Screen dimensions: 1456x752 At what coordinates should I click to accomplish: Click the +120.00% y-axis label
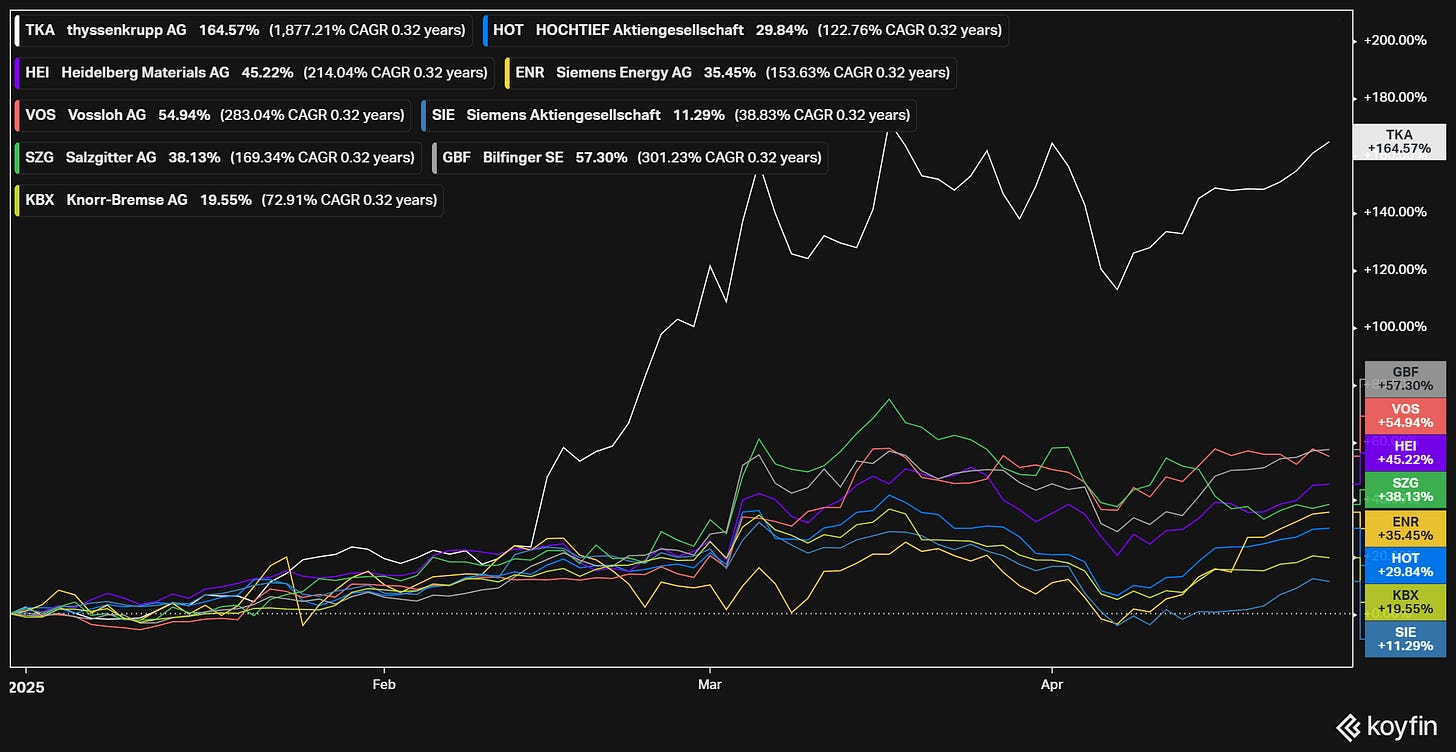(1395, 269)
